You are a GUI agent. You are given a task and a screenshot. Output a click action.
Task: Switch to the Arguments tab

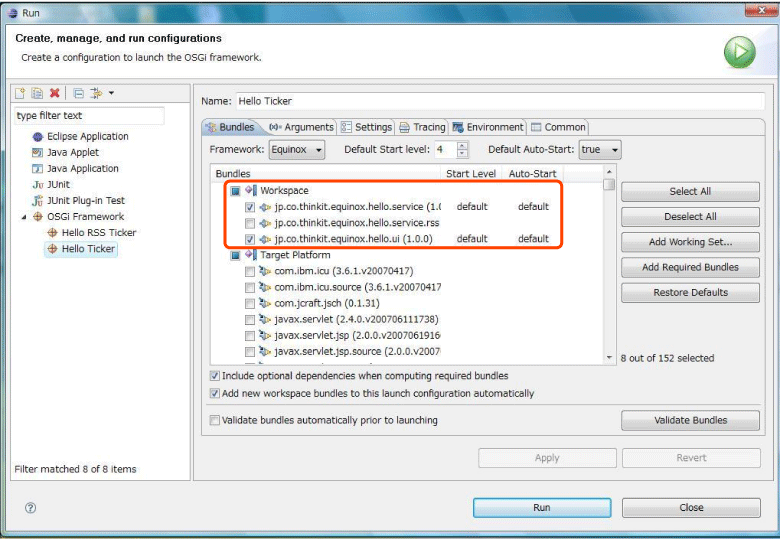[301, 127]
